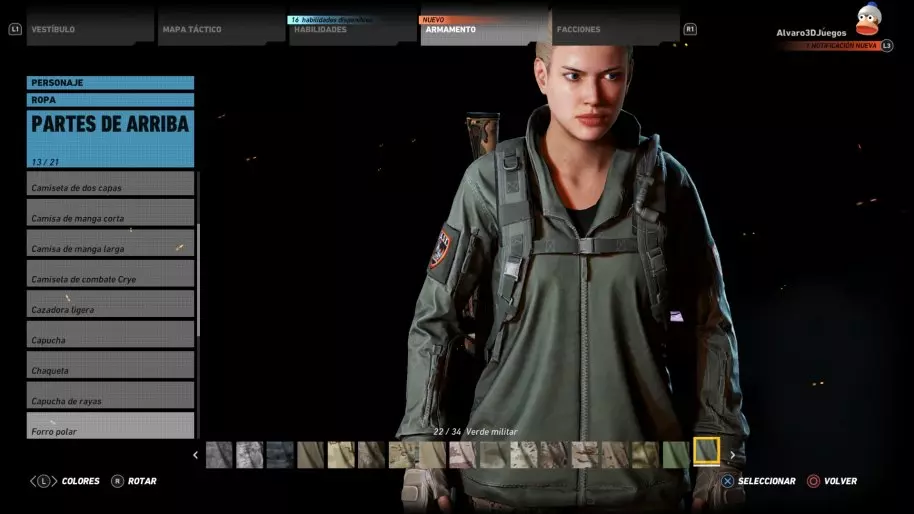
Task: Click the 13 / 21 item counter
Action: [x=45, y=162]
